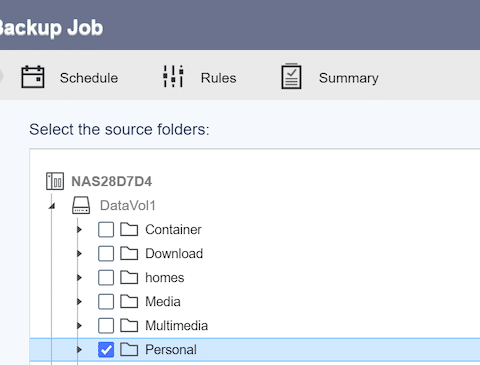Click the Rules sliders icon
The image size is (480, 365).
coord(173,76)
